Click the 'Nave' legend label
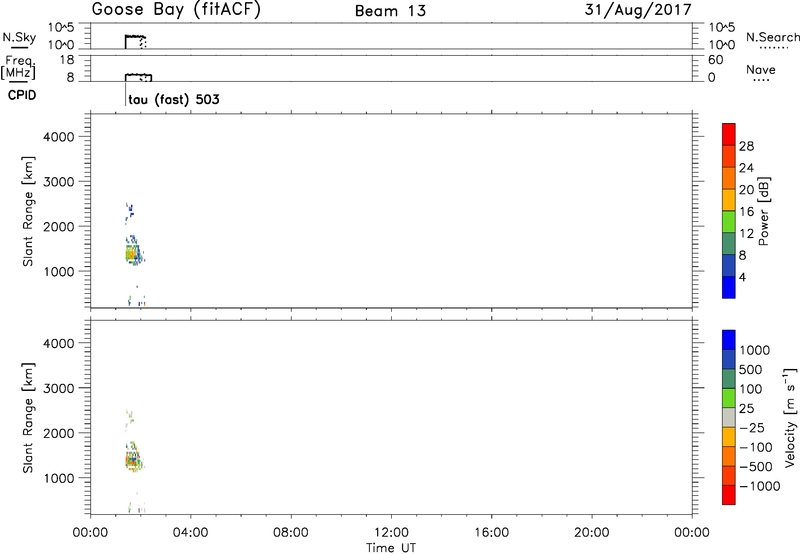Screen dimensions: 800x554 (x=760, y=69)
